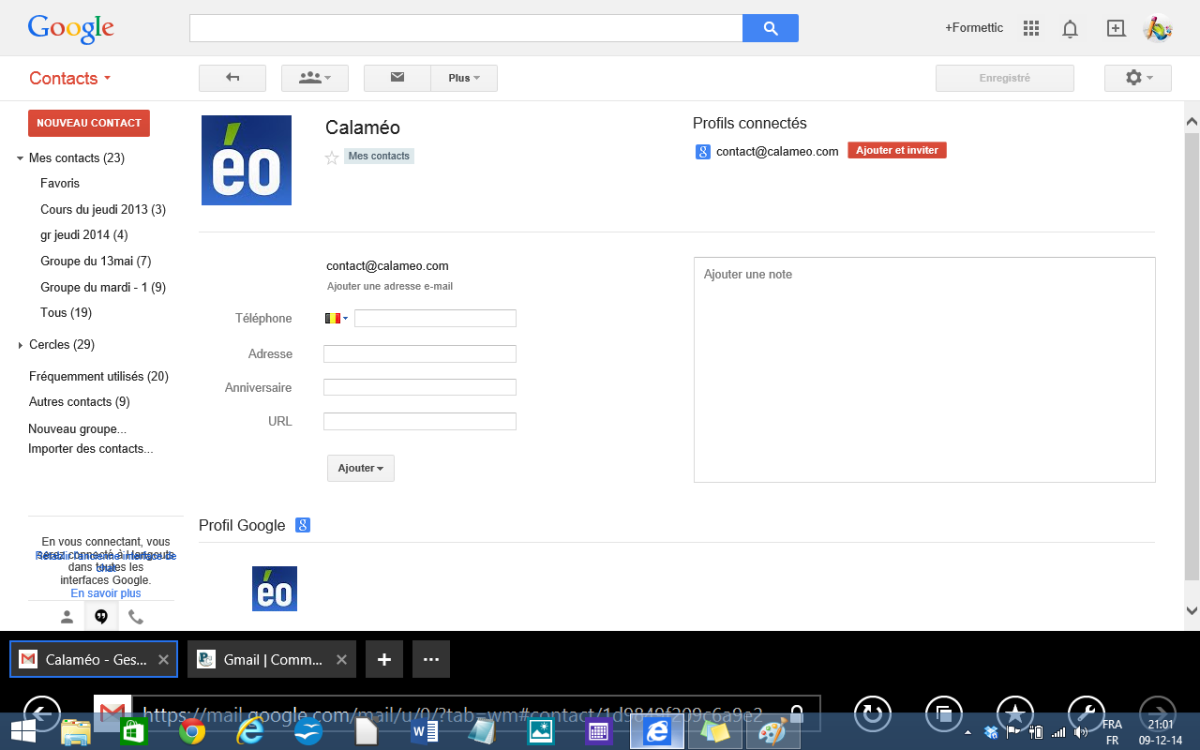The width and height of the screenshot is (1200, 750).
Task: Open the Ajouter field dropdown
Action: pos(361,468)
